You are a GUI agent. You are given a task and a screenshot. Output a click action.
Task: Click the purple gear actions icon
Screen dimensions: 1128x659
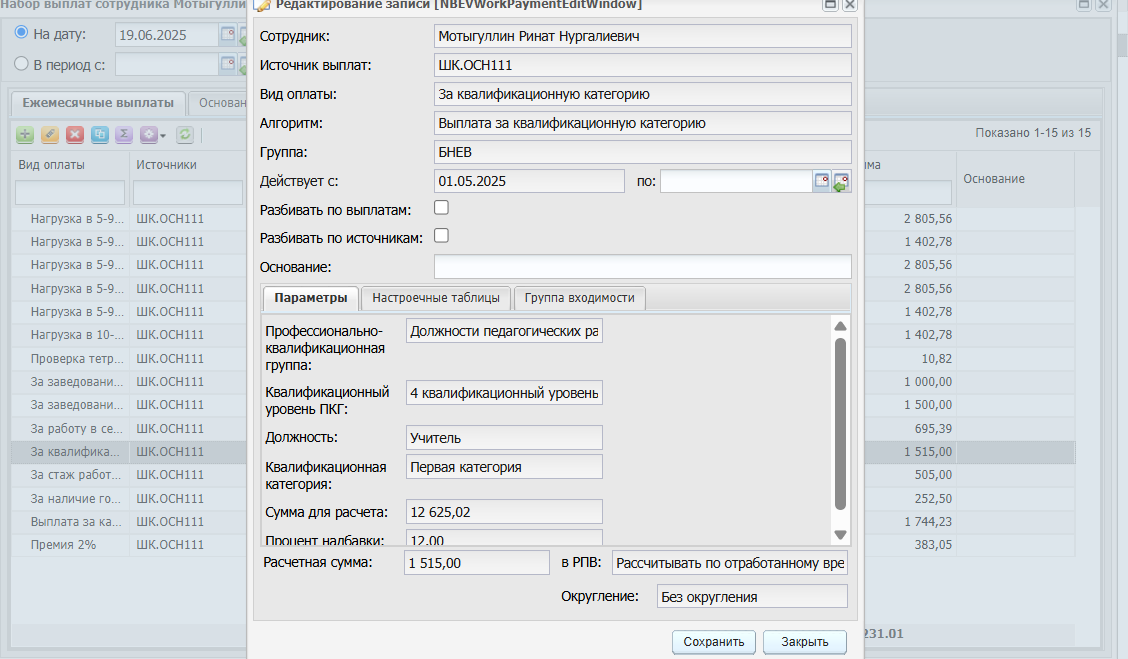(149, 135)
